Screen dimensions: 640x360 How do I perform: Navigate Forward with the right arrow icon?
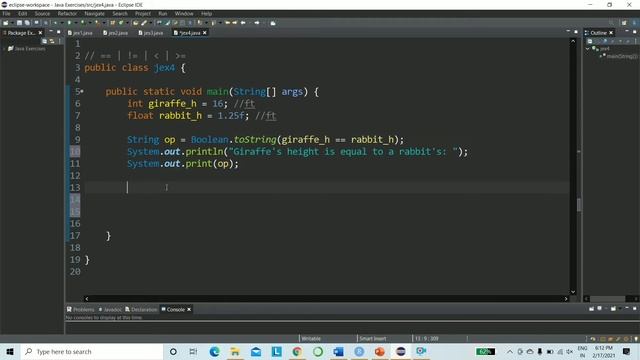click(257, 23)
